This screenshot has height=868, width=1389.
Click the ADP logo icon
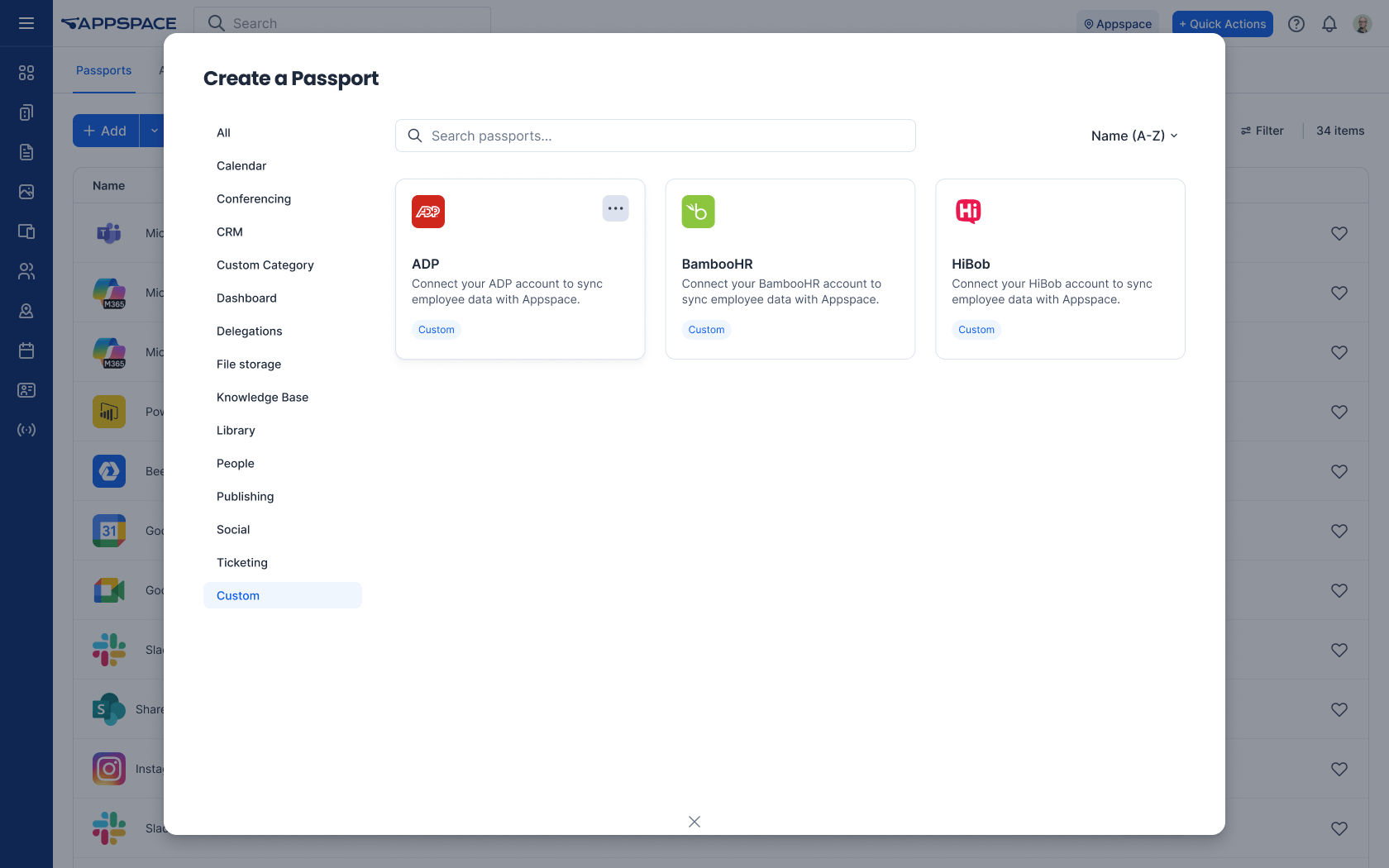[428, 212]
